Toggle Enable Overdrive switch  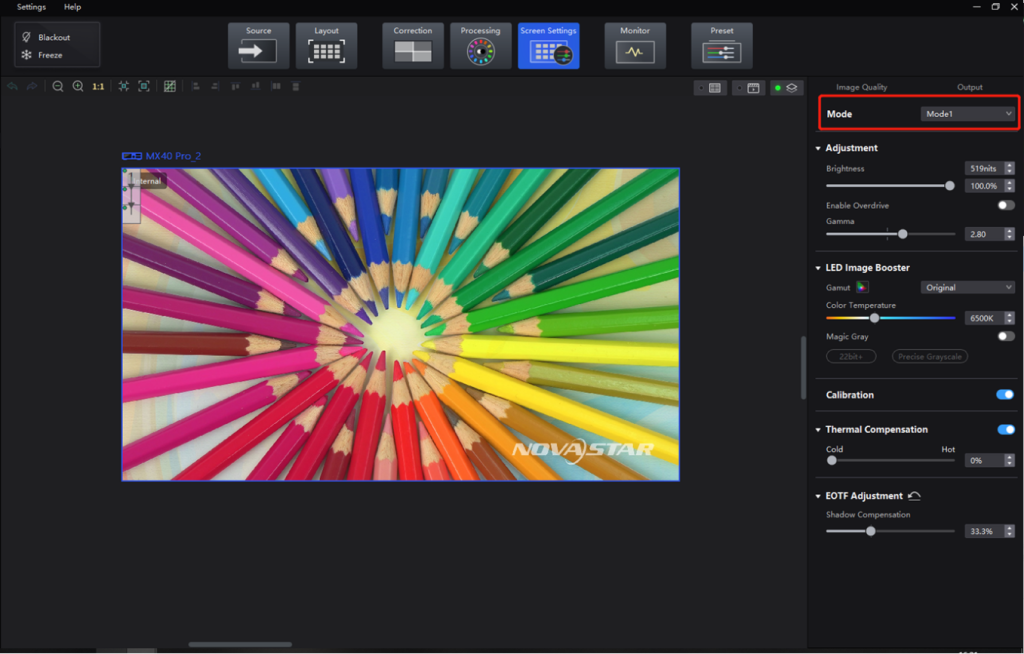tap(1006, 205)
